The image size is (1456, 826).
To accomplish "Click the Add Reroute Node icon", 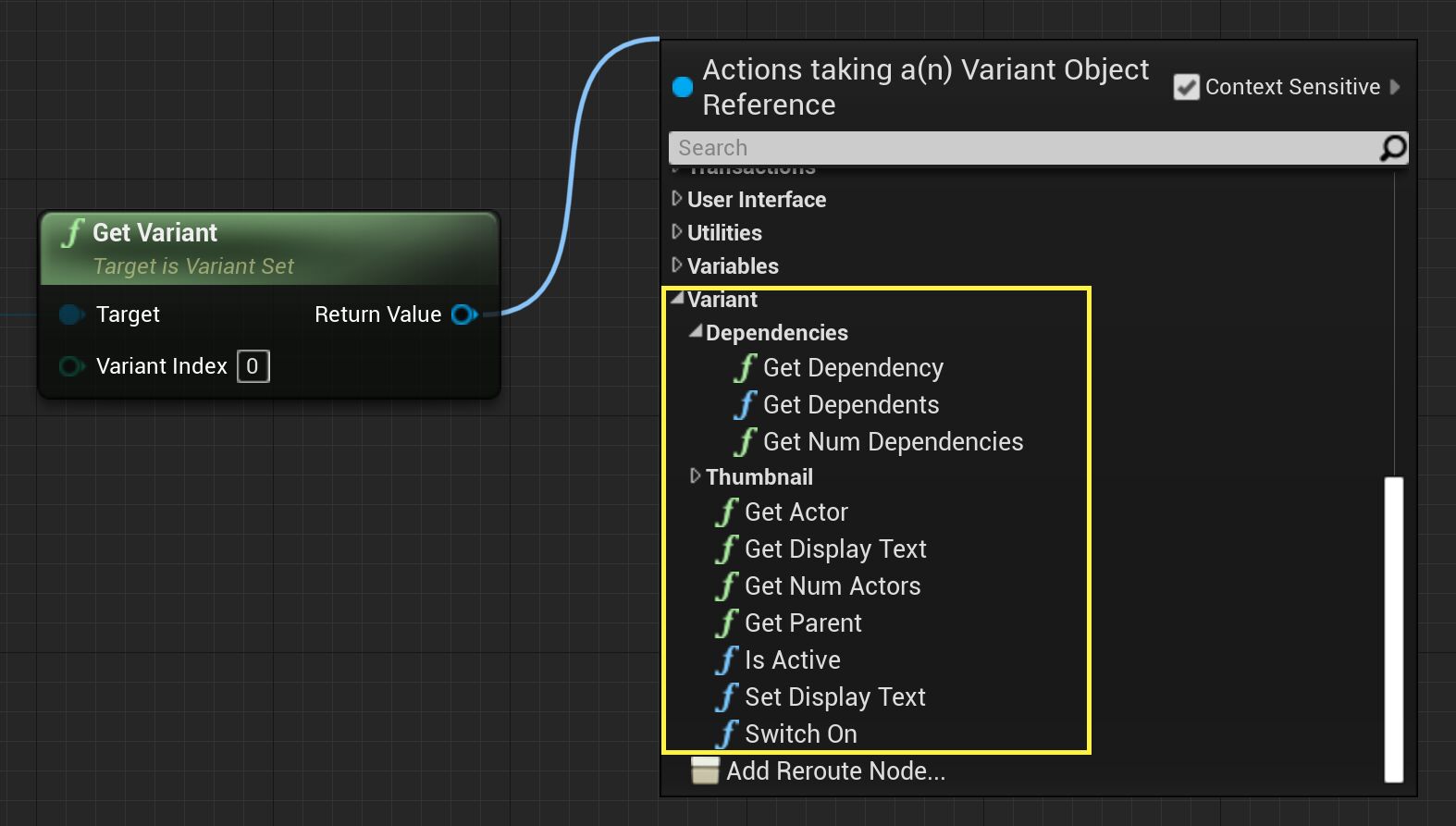I will click(705, 771).
